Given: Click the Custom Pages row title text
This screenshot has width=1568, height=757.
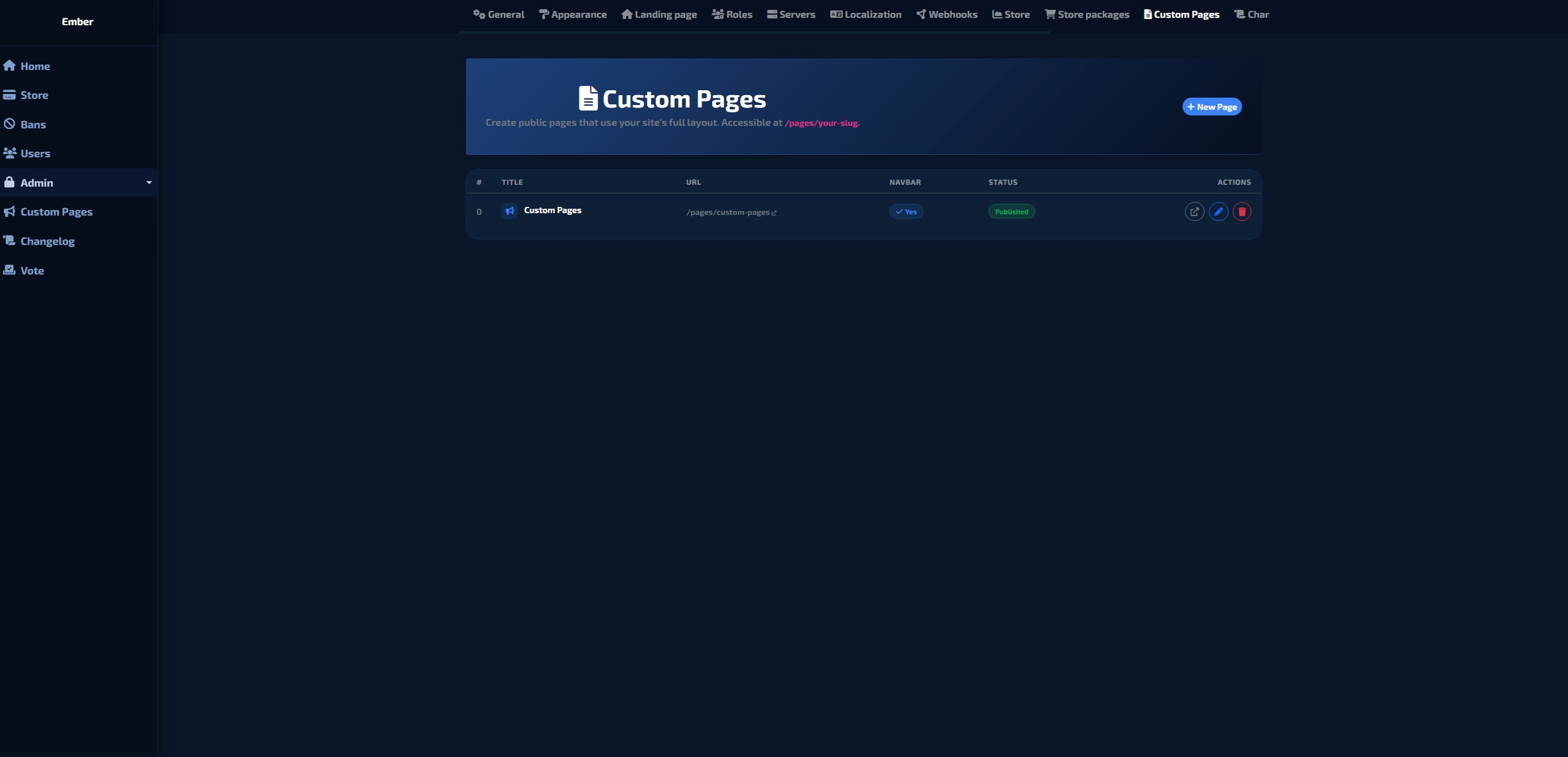Looking at the screenshot, I should pyautogui.click(x=553, y=211).
